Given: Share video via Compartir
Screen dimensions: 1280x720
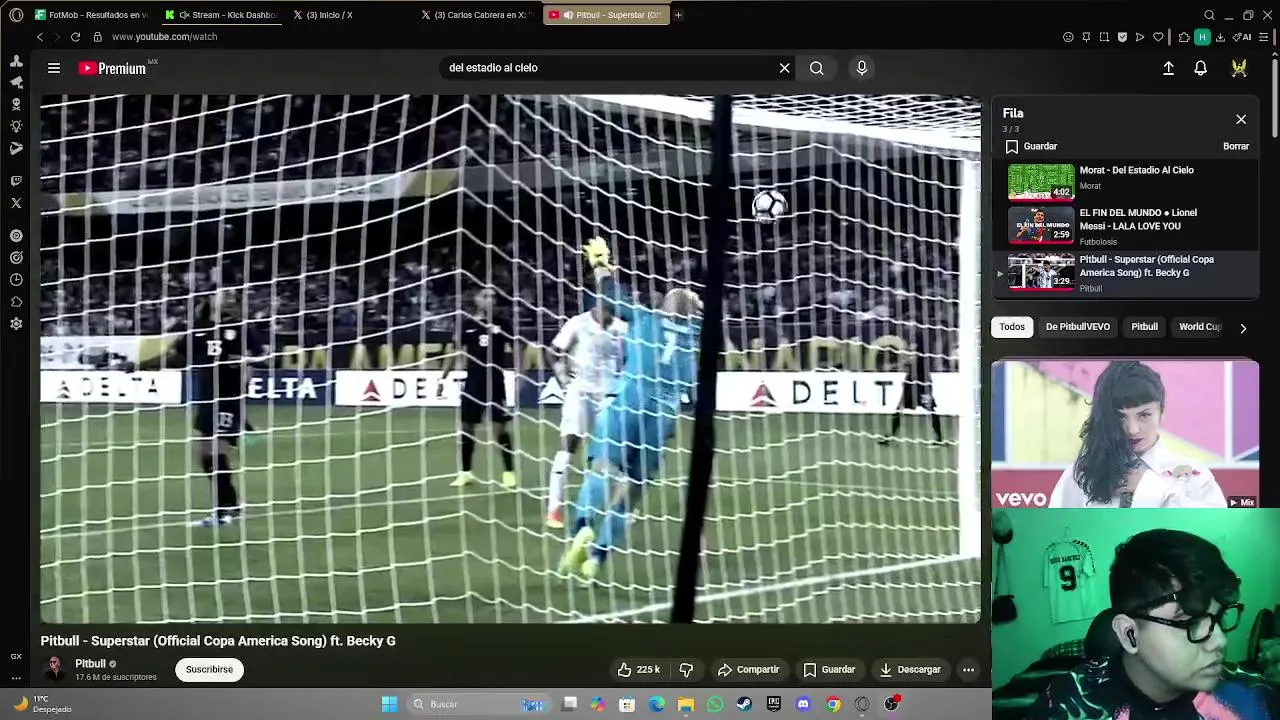Looking at the screenshot, I should [x=748, y=670].
